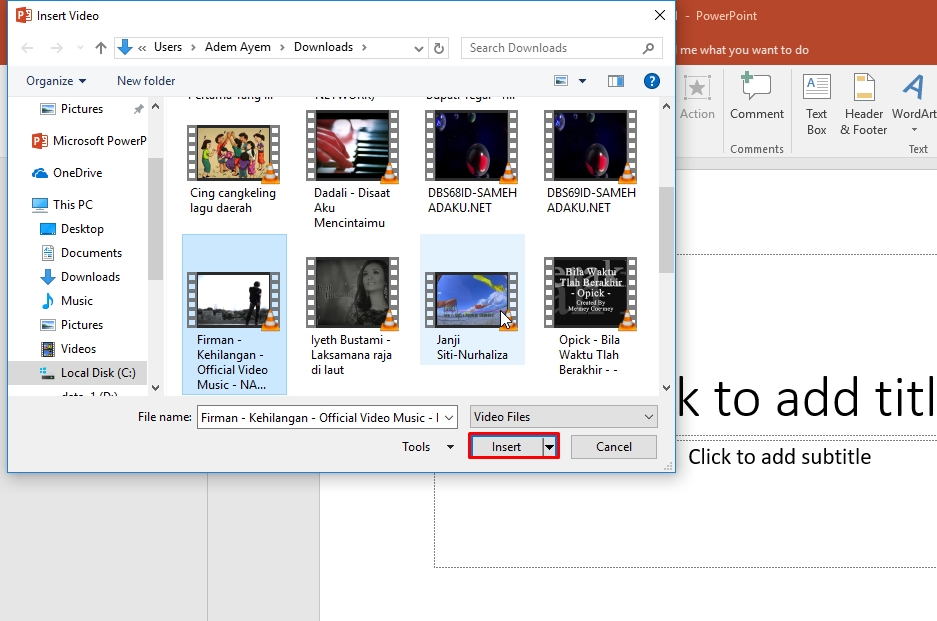Screen dimensions: 937x621
Task: Click the file list vertical scrollbar thumb
Action: pyautogui.click(x=666, y=230)
